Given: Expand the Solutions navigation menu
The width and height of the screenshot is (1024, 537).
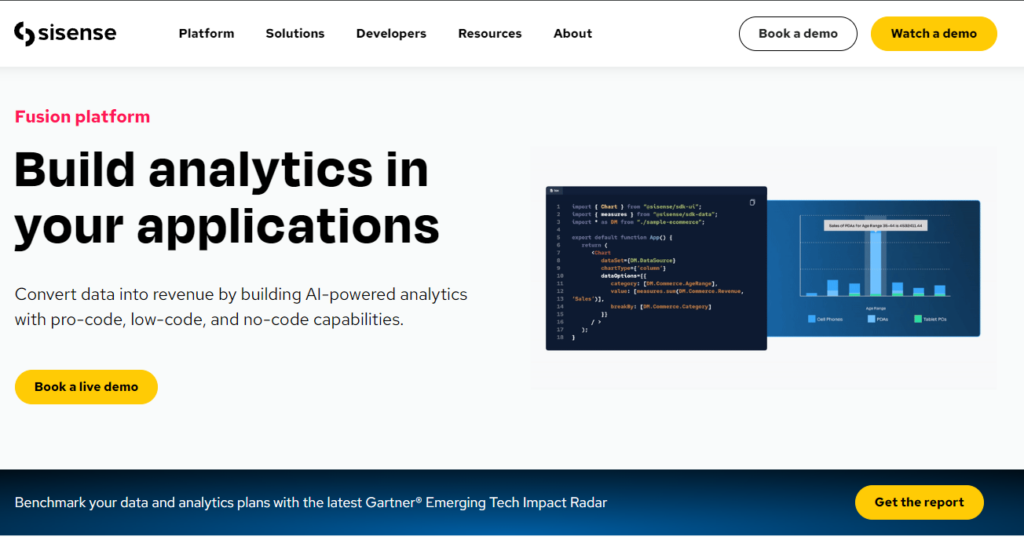Looking at the screenshot, I should click(295, 33).
